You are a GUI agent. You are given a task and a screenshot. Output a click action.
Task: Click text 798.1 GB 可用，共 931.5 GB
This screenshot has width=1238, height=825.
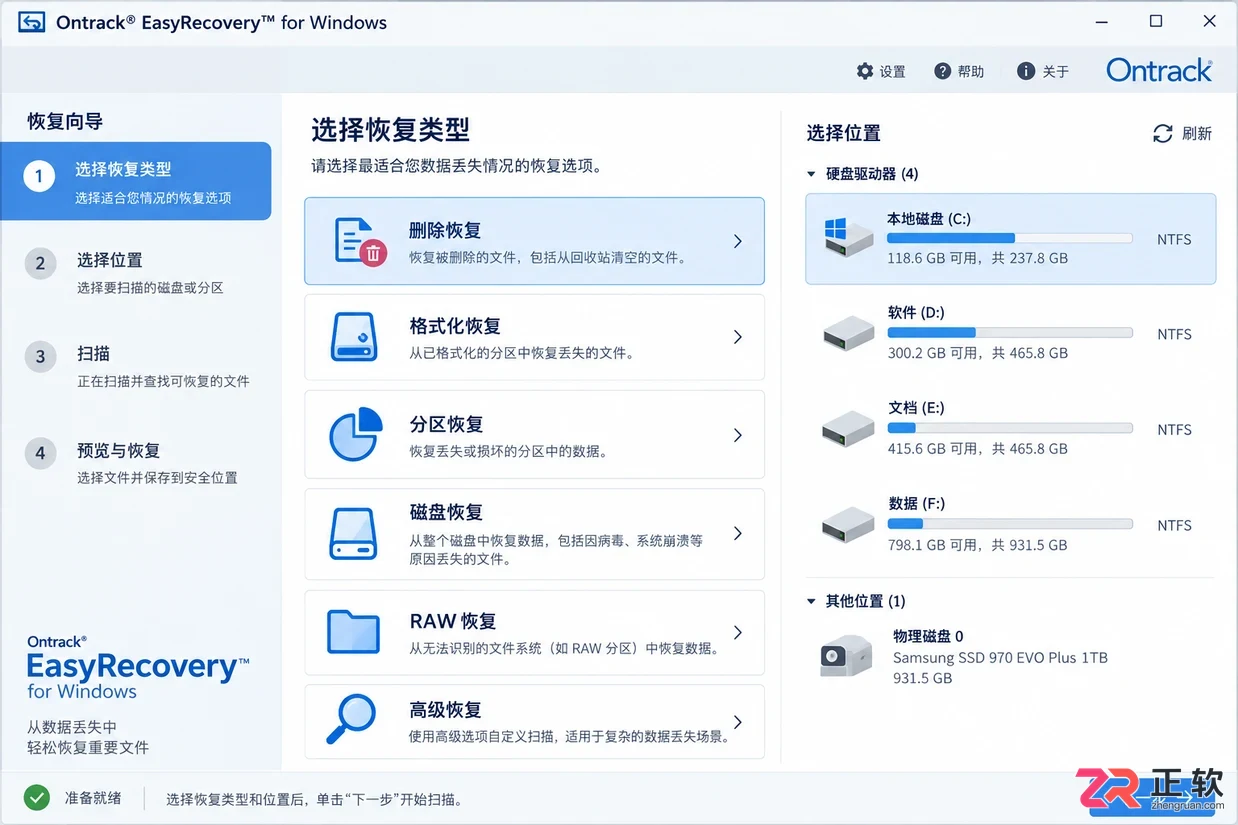(x=977, y=545)
